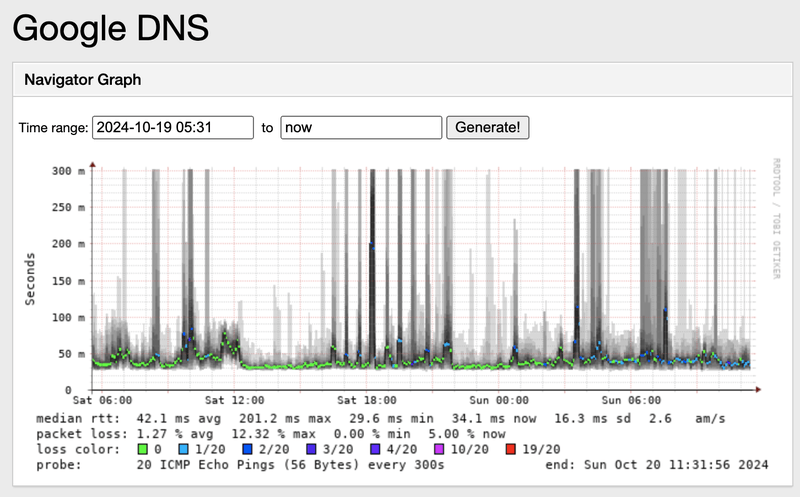Click the 201.2 ms max value
The image size is (800, 497).
(285, 418)
